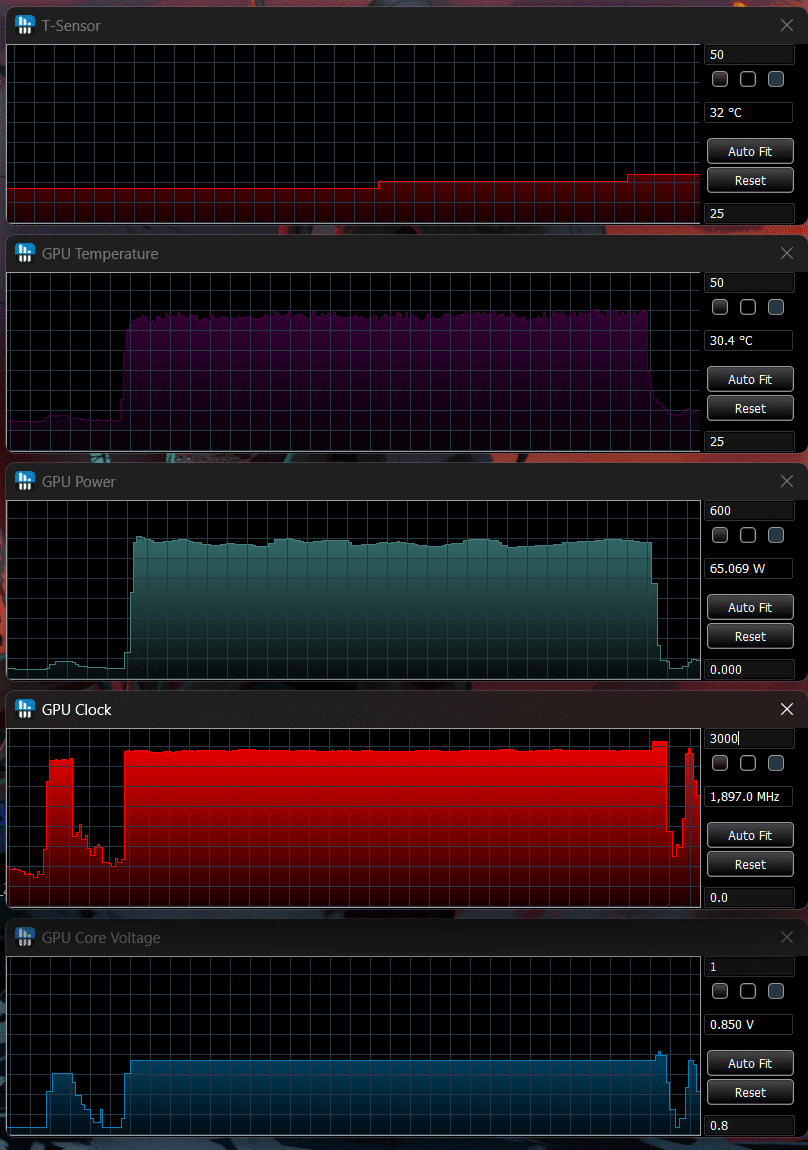Click the GPU Clock window app icon
The image size is (808, 1150).
click(x=24, y=709)
